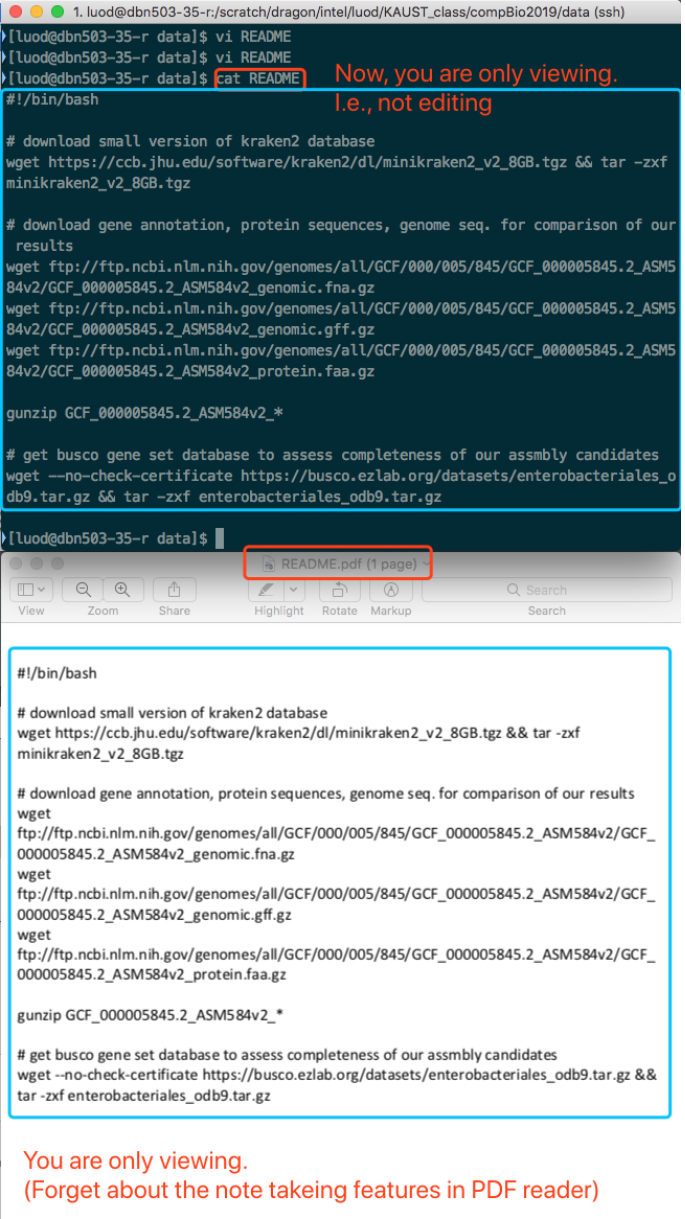Viewport: 685px width, 1219px height.
Task: Zoom out in the Preview toolbar
Action: pyautogui.click(x=84, y=590)
